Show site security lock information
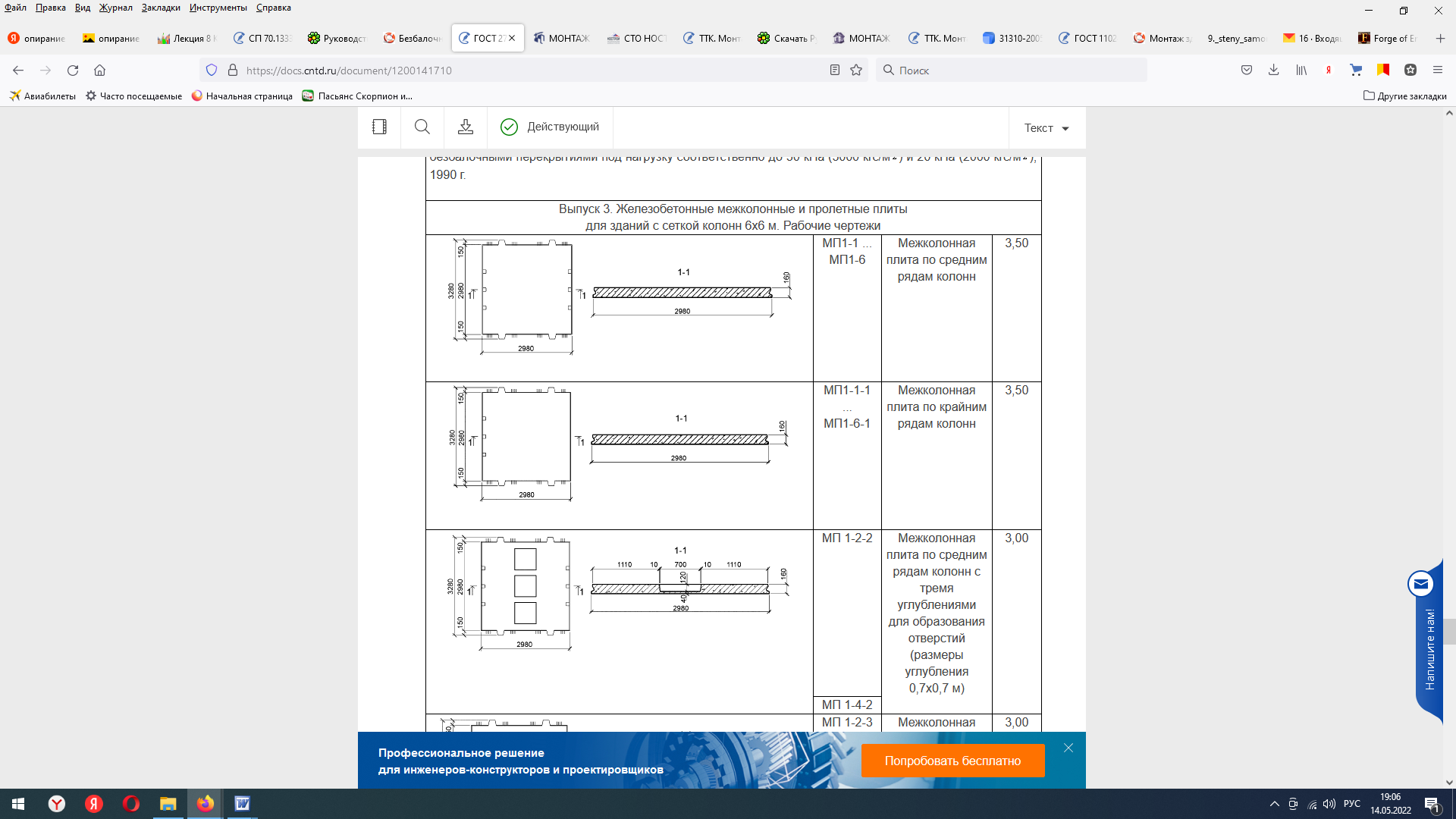Image resolution: width=1456 pixels, height=819 pixels. coord(233,70)
